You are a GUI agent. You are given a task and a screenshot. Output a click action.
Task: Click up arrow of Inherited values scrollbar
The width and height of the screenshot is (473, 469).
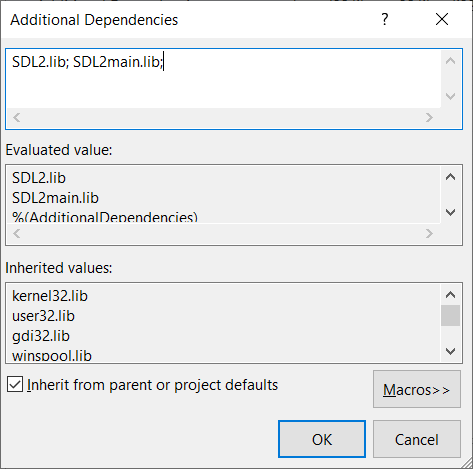[451, 295]
